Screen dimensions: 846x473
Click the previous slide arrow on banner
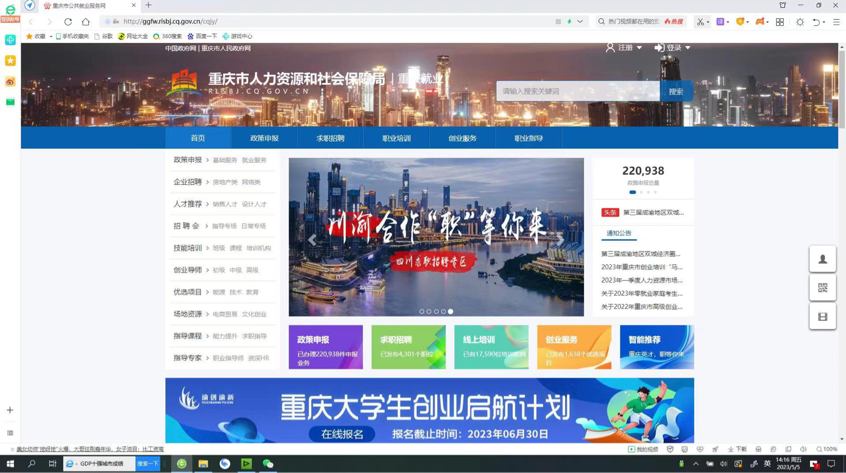(x=312, y=240)
